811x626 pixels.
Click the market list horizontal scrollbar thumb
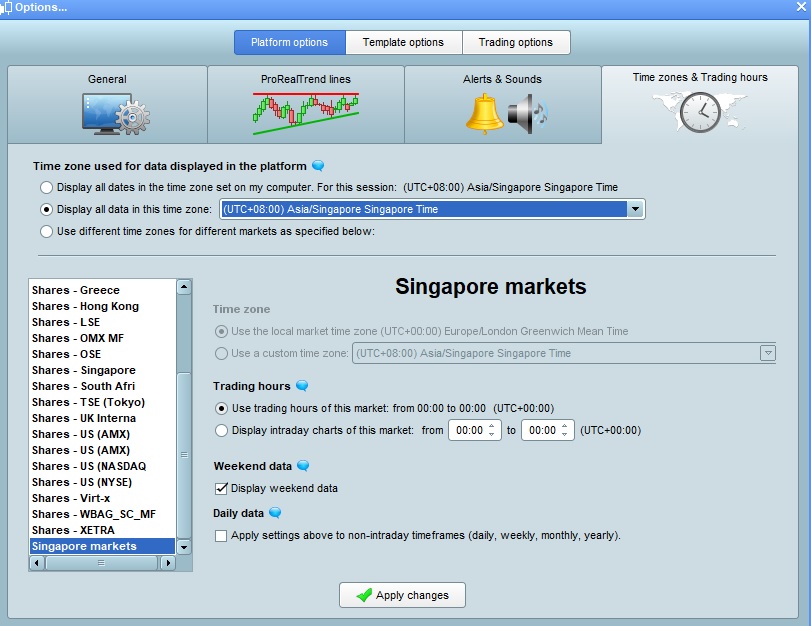[x=101, y=563]
